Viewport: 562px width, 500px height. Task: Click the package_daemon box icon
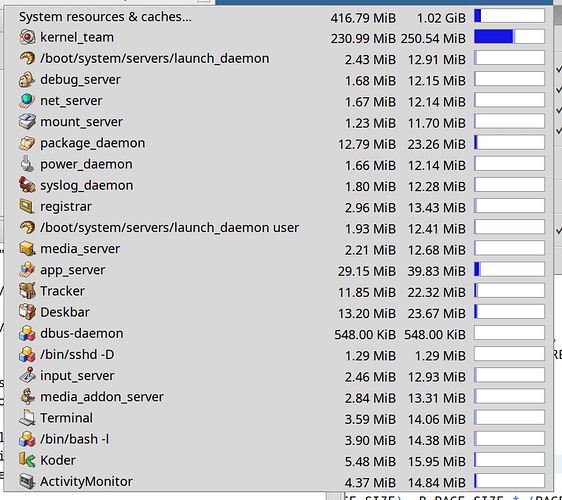tap(27, 143)
